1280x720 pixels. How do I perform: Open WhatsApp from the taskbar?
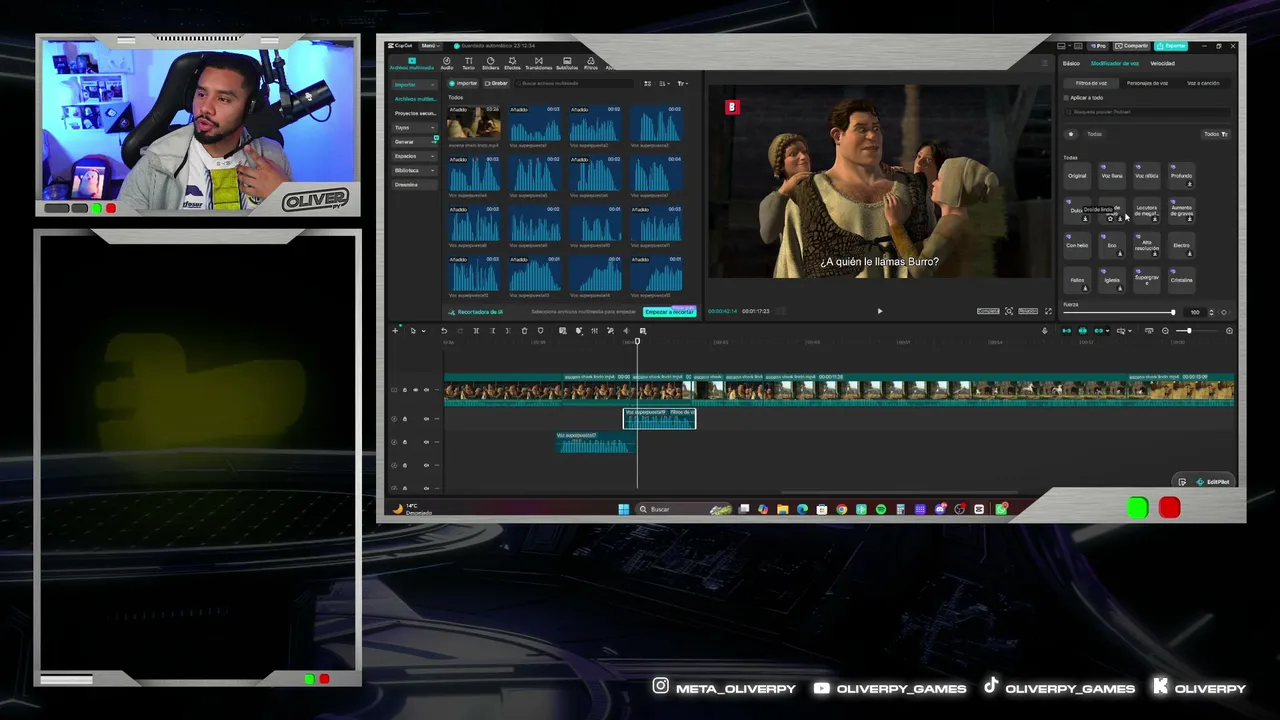tap(1000, 509)
